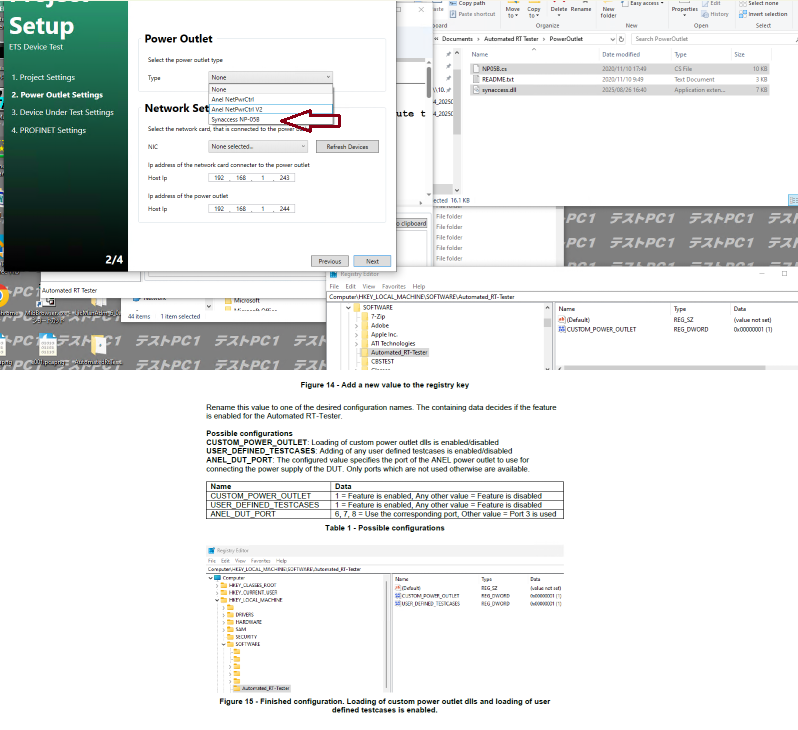Click the Next button in Setup wizard

pos(372,261)
